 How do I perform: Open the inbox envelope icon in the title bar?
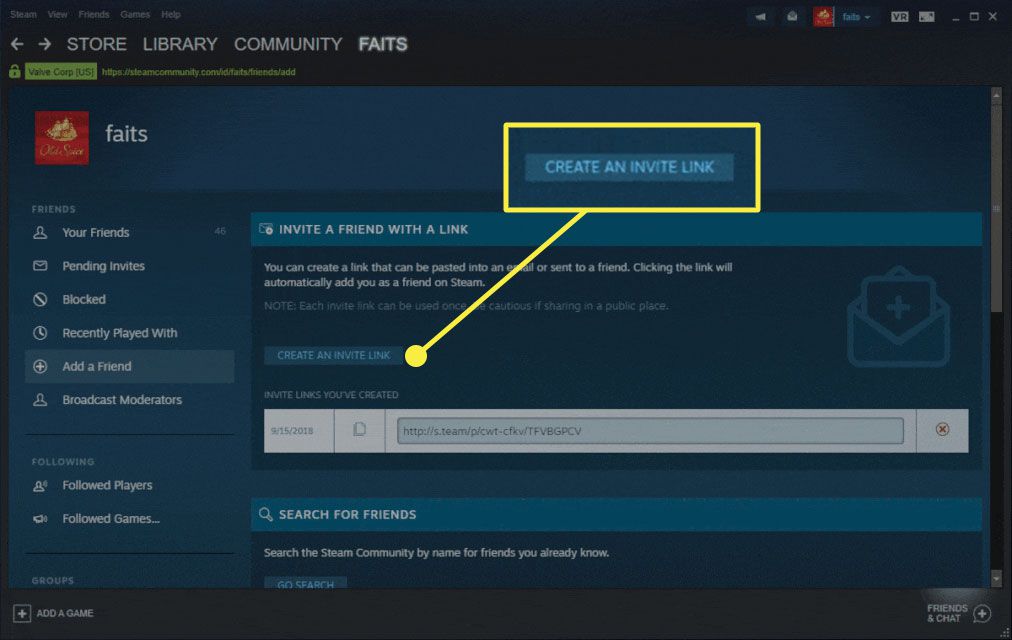tap(792, 17)
